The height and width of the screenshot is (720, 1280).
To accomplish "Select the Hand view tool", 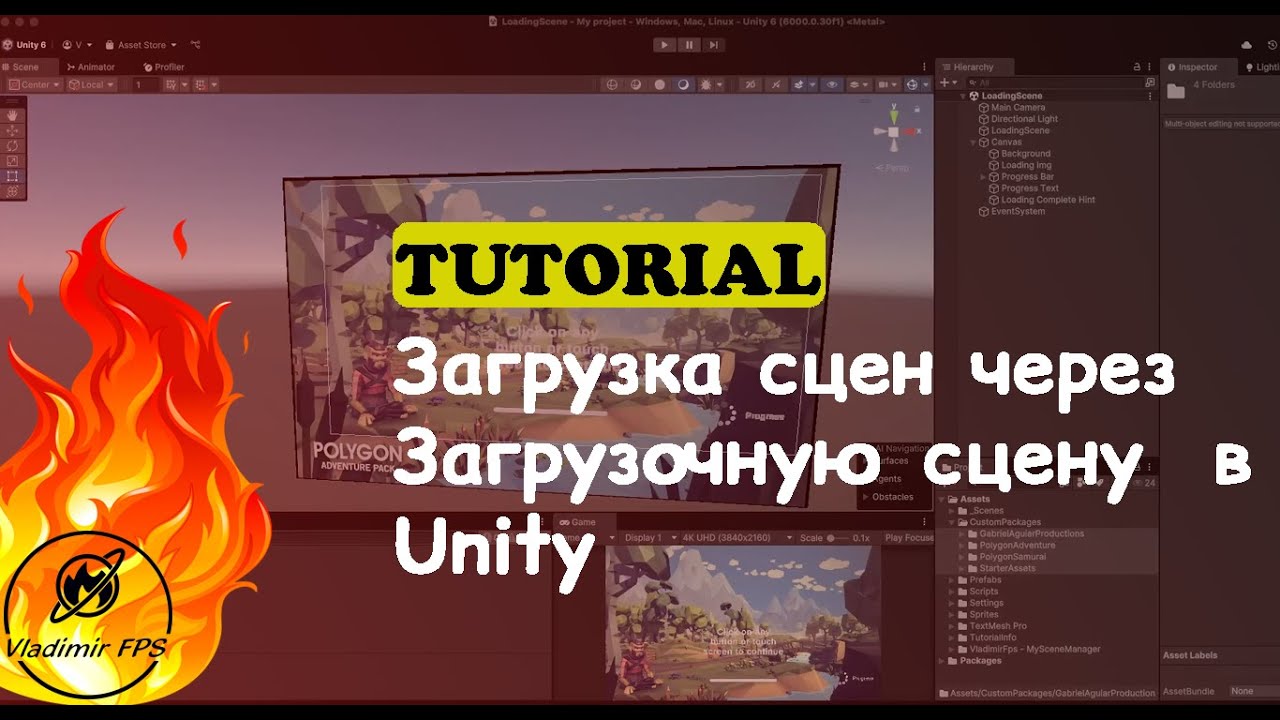I will pyautogui.click(x=13, y=115).
